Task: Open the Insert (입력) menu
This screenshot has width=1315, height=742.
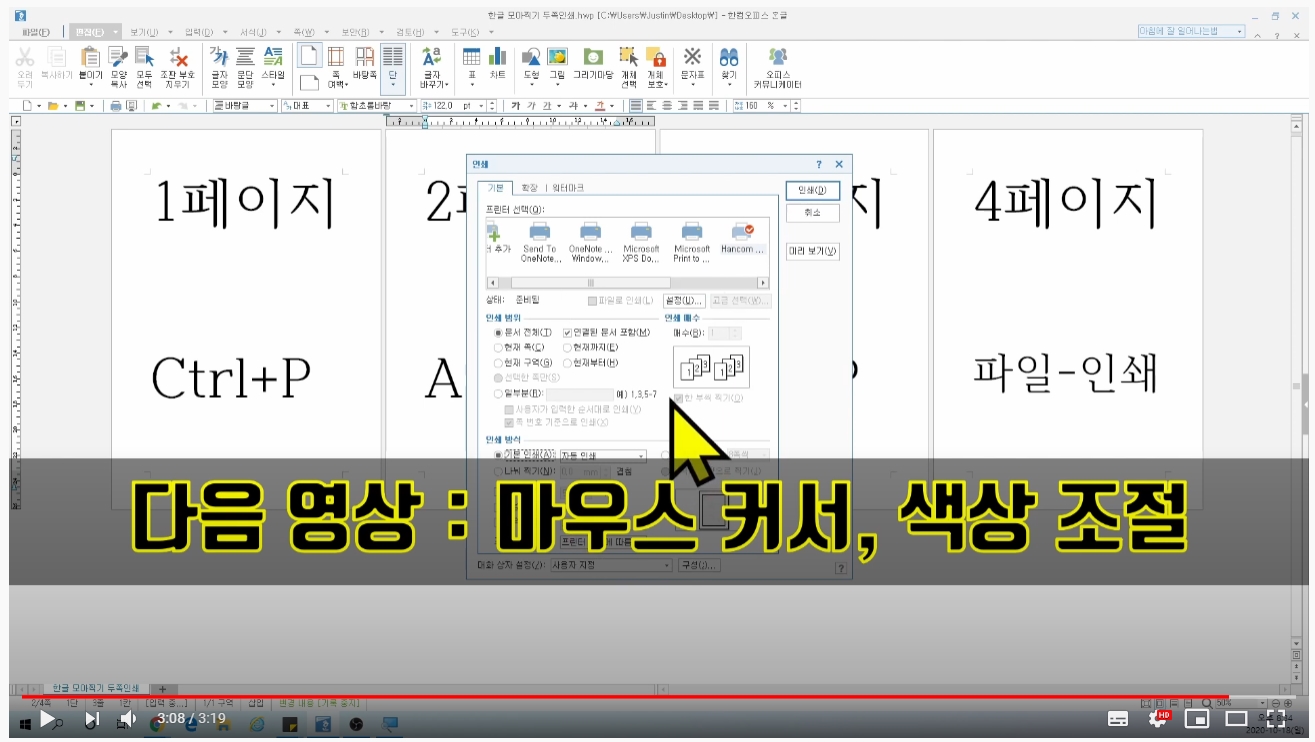Action: coord(200,32)
